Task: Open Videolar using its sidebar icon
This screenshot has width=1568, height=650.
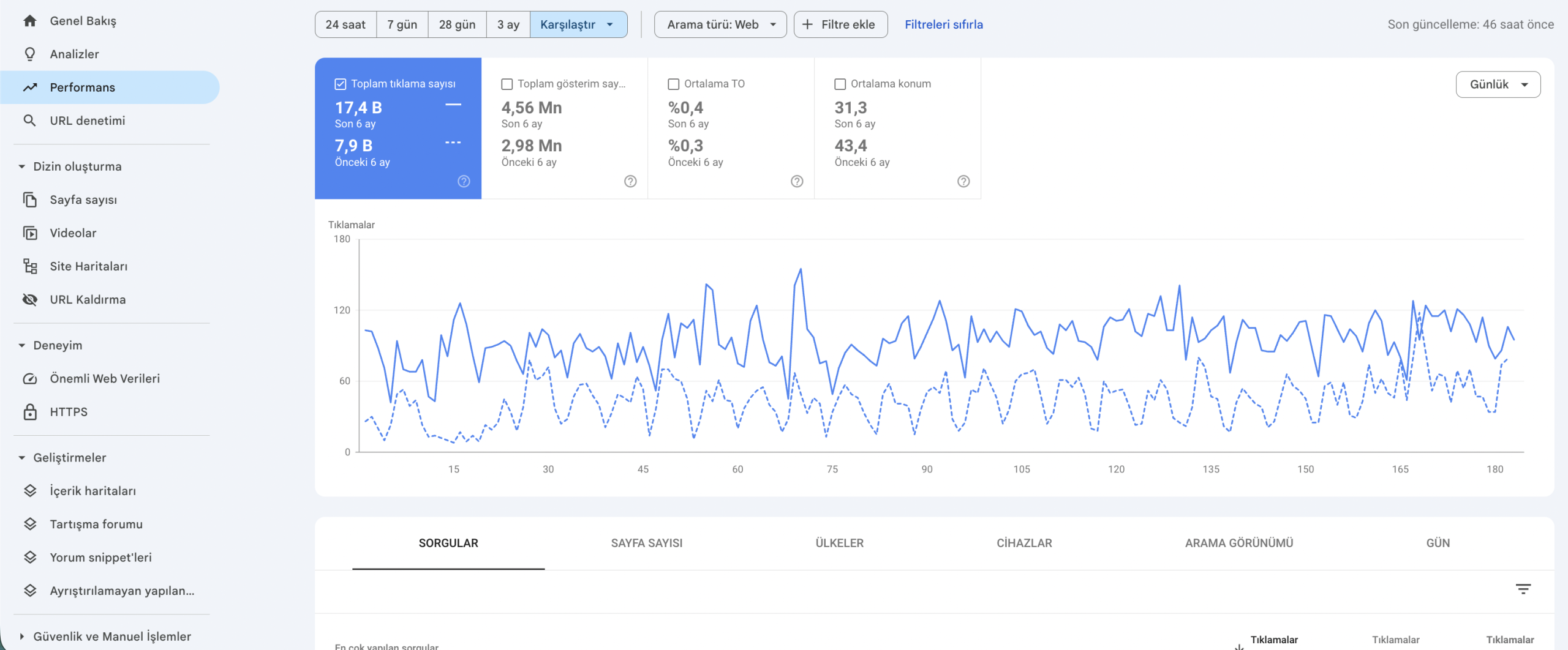Action: 29,233
